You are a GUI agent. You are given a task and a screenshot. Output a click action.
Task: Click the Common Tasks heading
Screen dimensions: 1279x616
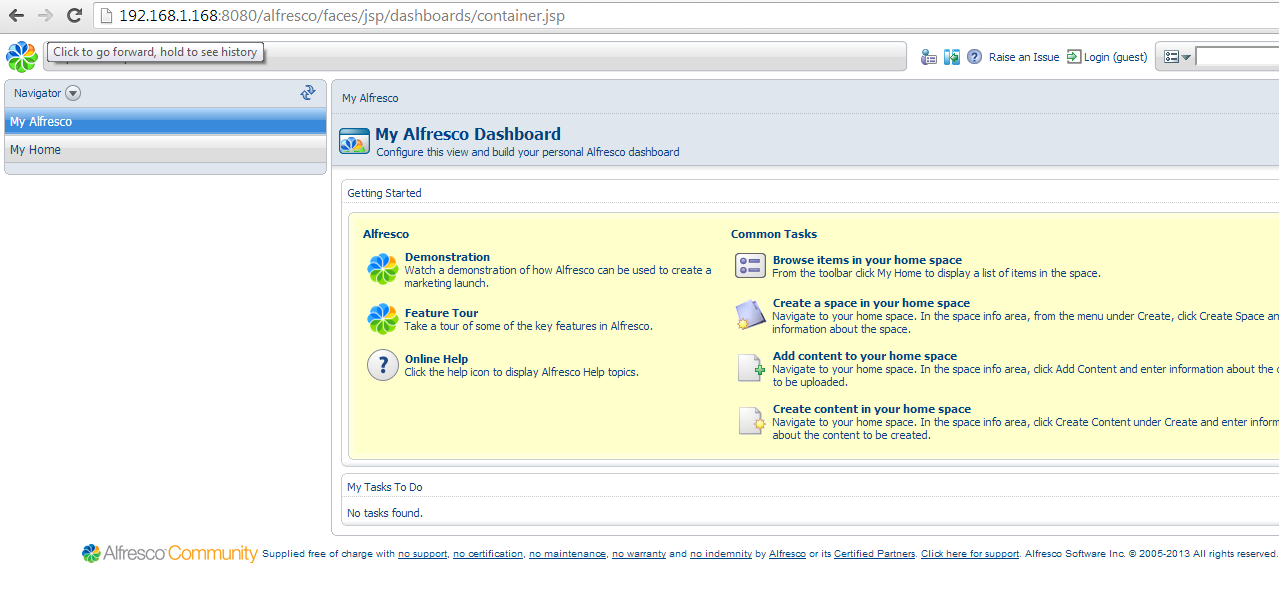(774, 234)
